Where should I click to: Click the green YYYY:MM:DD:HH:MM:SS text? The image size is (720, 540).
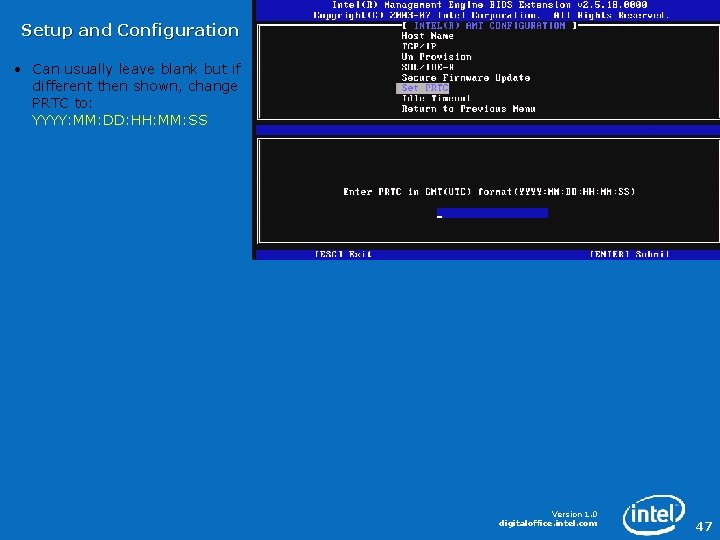(120, 120)
